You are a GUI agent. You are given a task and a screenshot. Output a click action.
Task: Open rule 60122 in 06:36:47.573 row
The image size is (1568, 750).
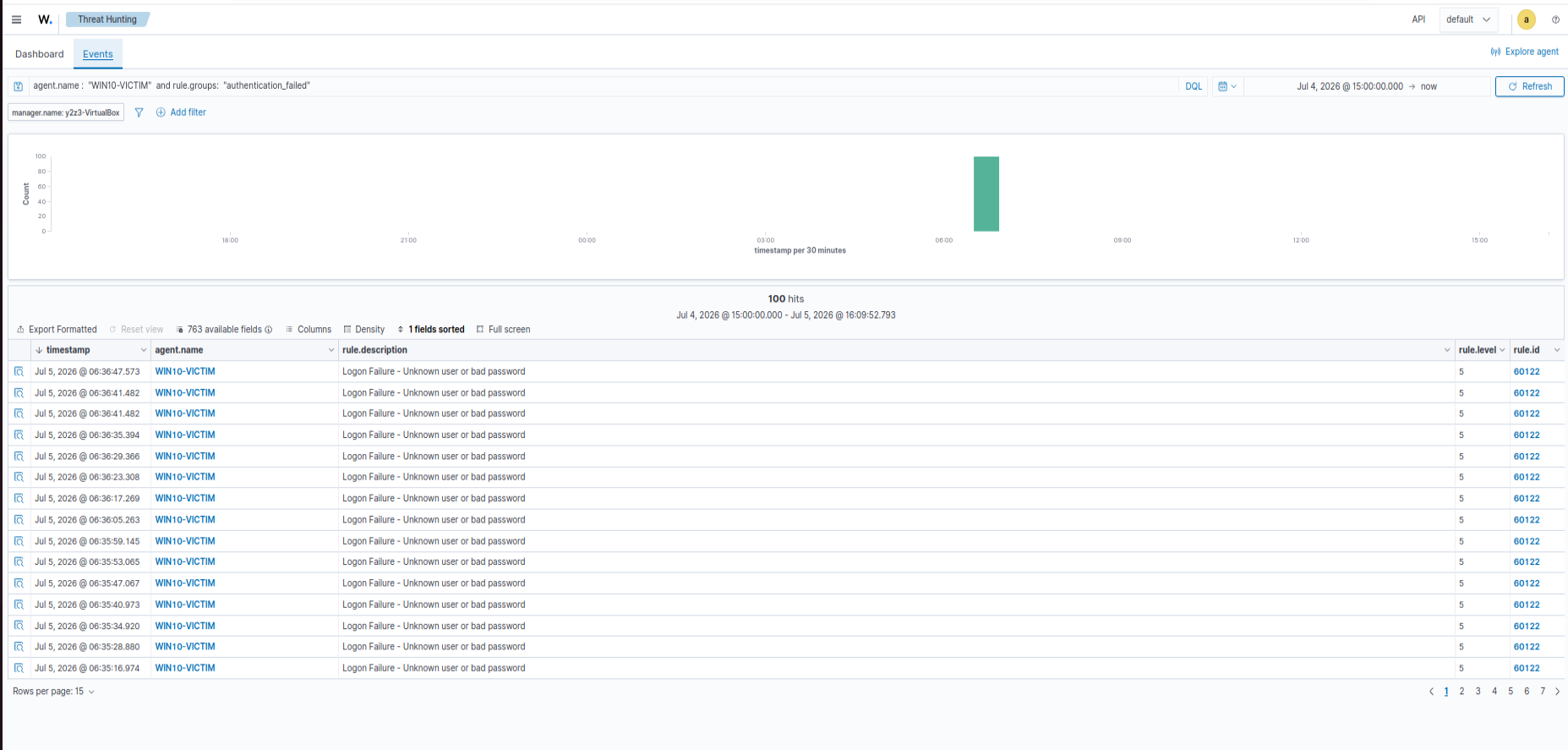pyautogui.click(x=1527, y=371)
